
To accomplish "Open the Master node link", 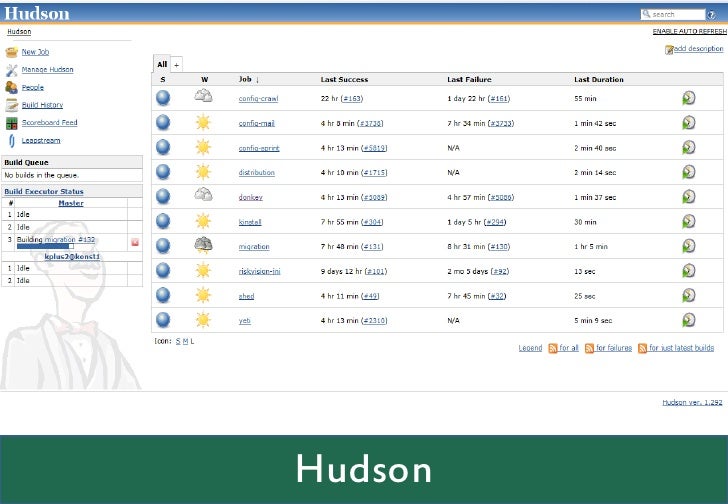I will pos(71,203).
